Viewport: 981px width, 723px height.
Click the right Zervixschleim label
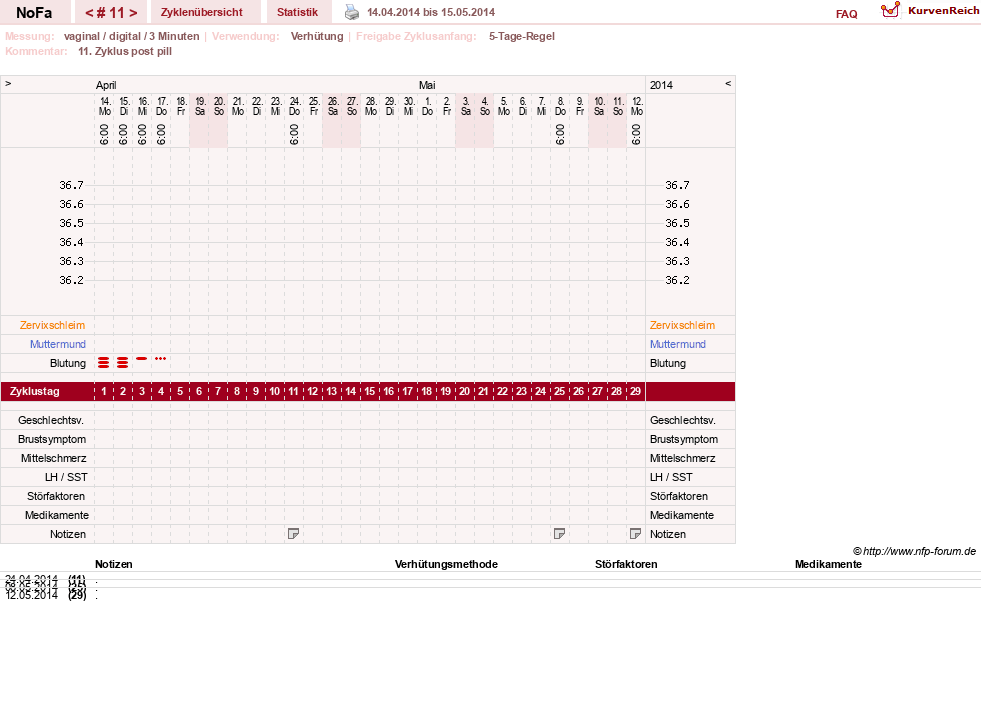[682, 325]
